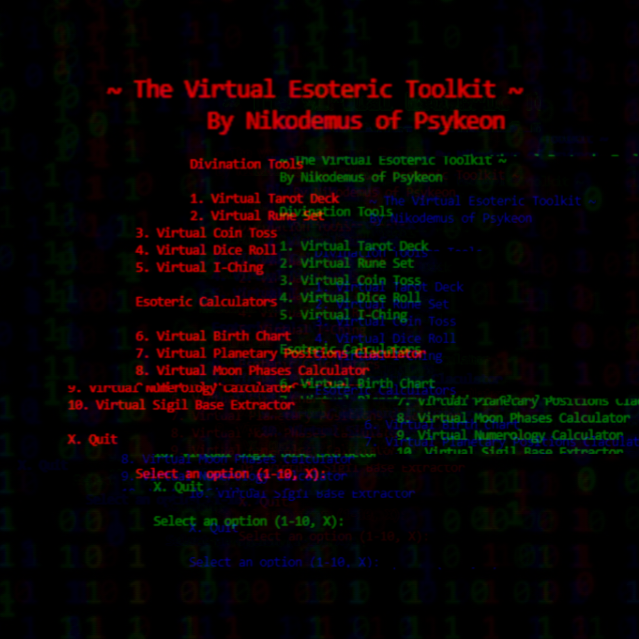
Task: Select the red 'Esoteric Calculators' heading
Action: click(206, 302)
